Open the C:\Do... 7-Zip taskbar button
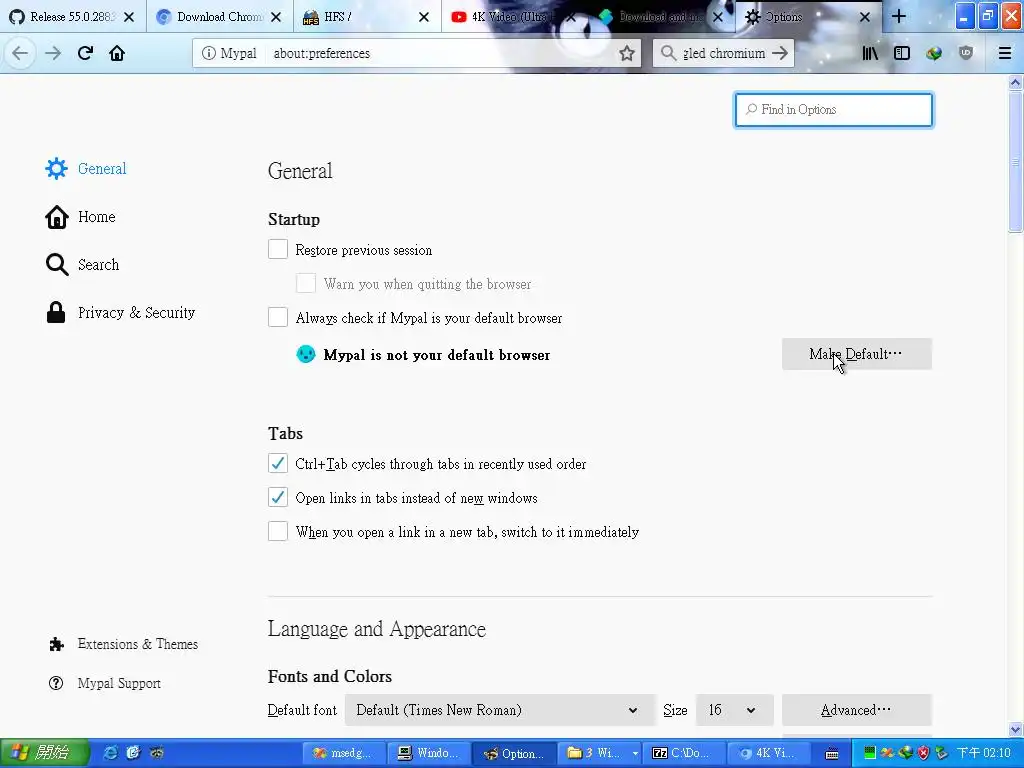The image size is (1024, 768). tap(682, 753)
